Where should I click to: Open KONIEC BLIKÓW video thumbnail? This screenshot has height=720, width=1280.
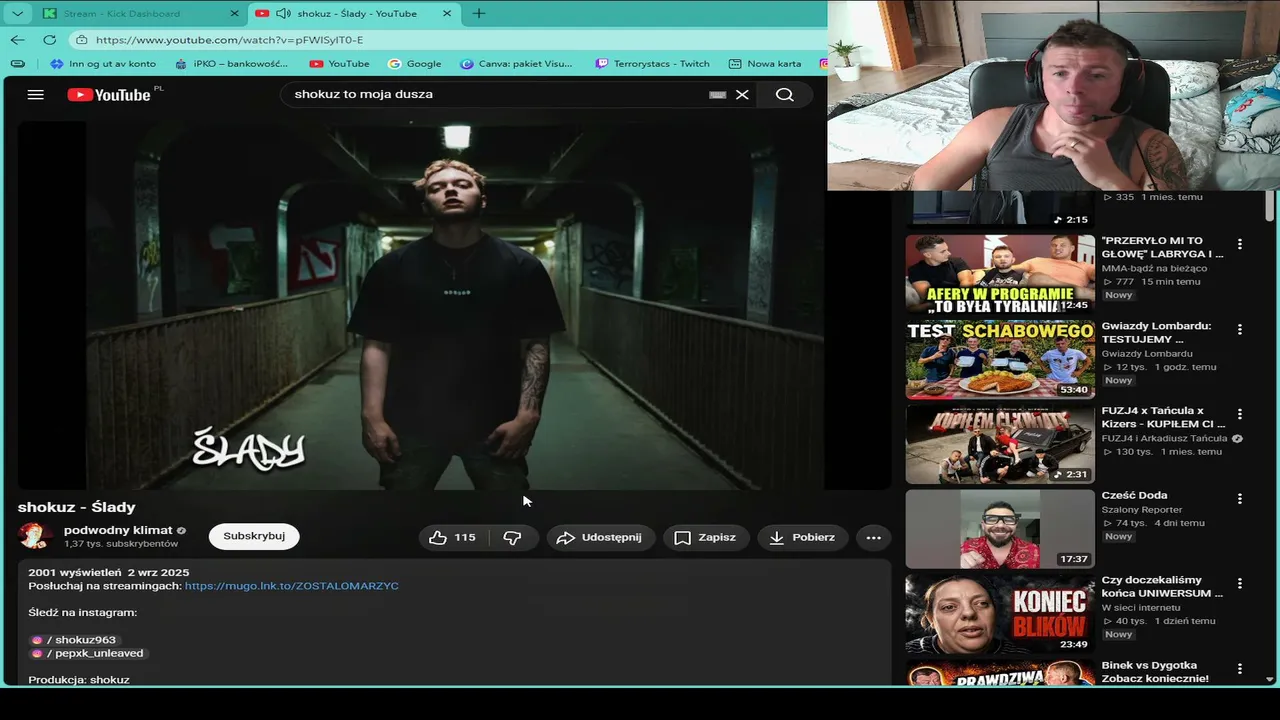point(1000,614)
